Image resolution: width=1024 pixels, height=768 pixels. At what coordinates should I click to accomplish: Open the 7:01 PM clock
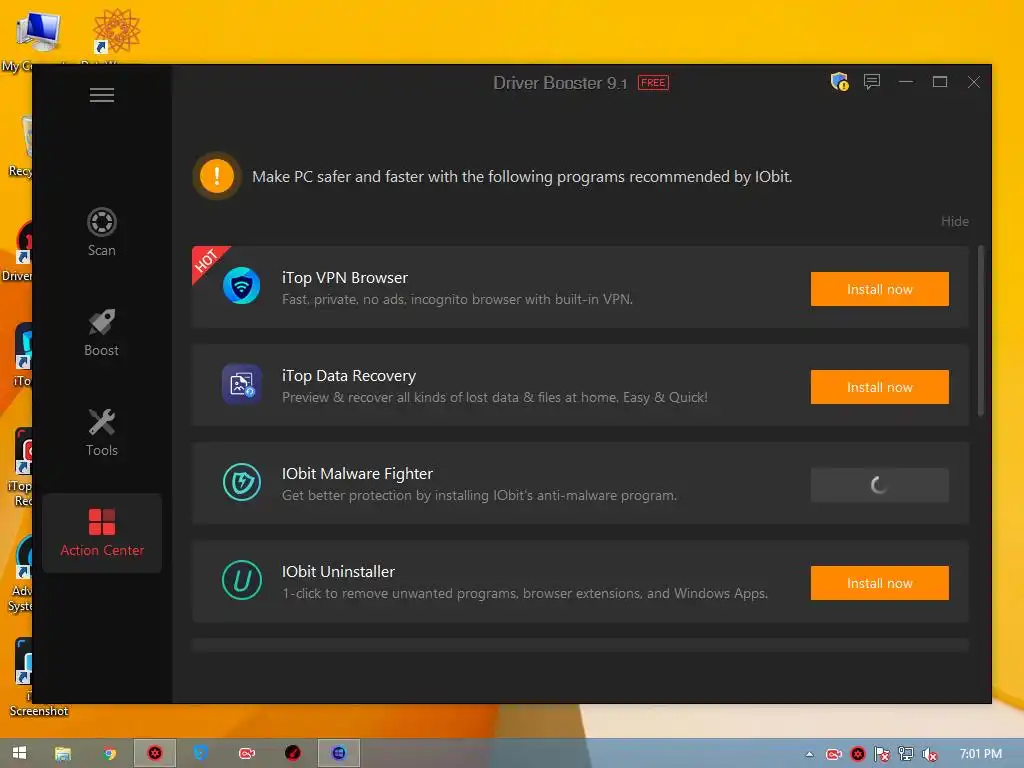coord(980,754)
